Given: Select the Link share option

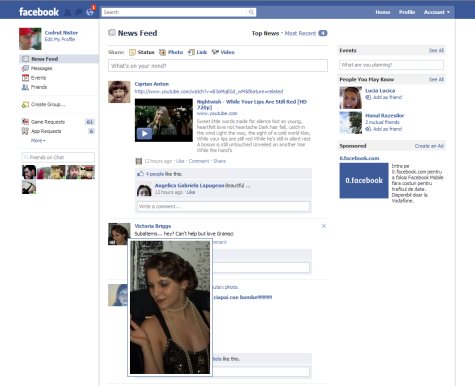Looking at the screenshot, I should 197,52.
